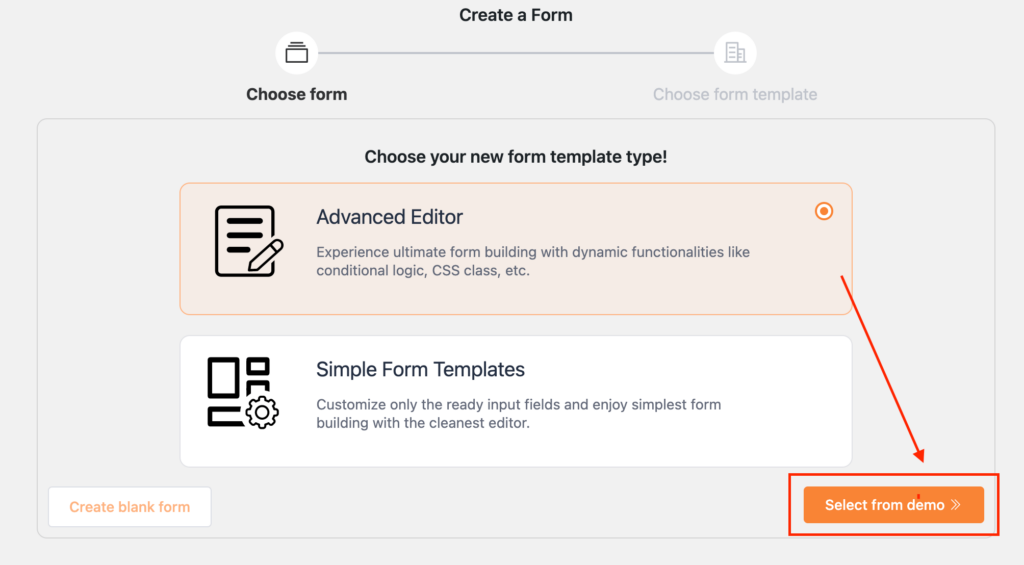Click the Advanced Editor document icon

point(249,241)
